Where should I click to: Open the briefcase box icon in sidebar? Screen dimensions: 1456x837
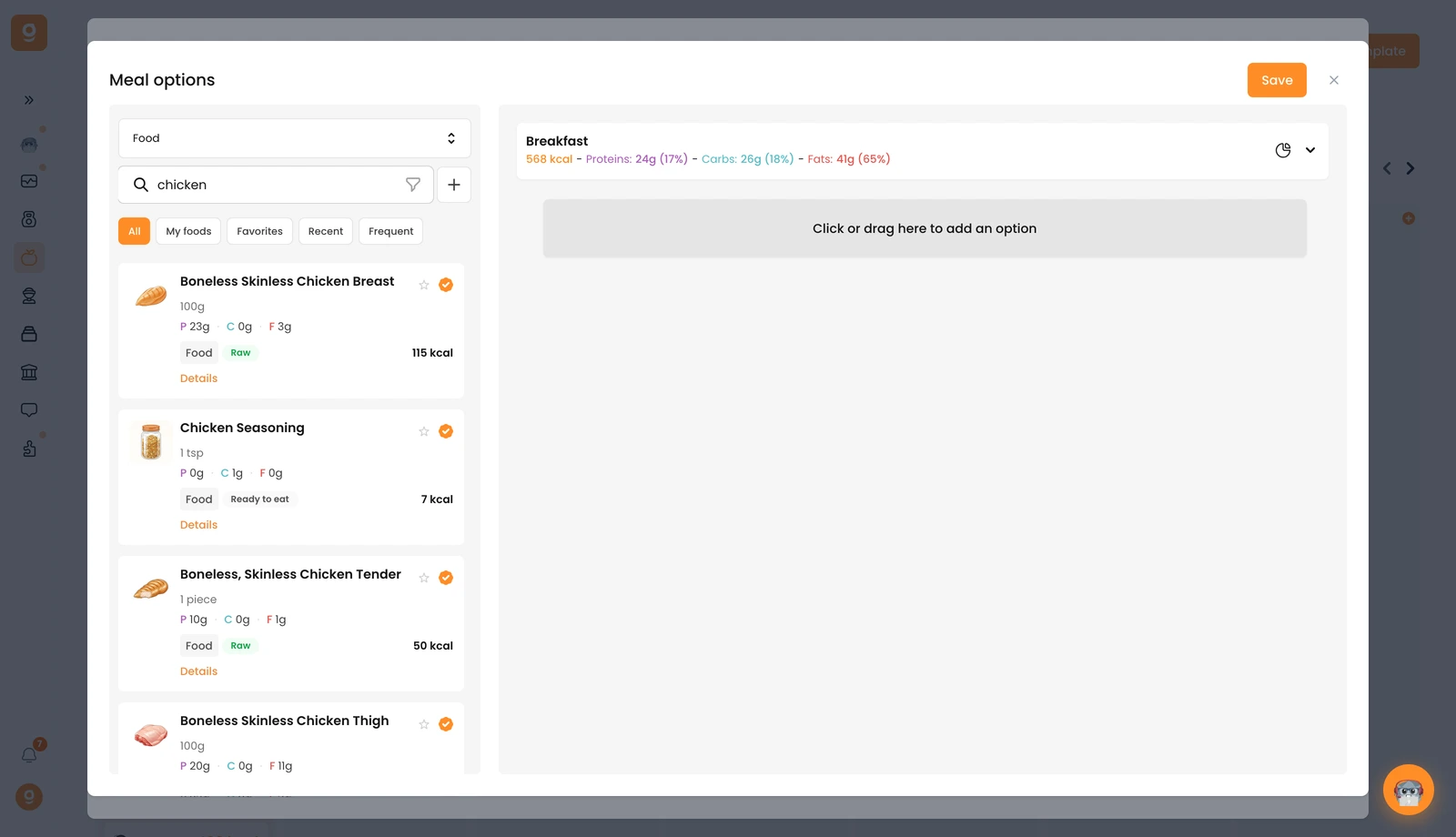coord(29,334)
